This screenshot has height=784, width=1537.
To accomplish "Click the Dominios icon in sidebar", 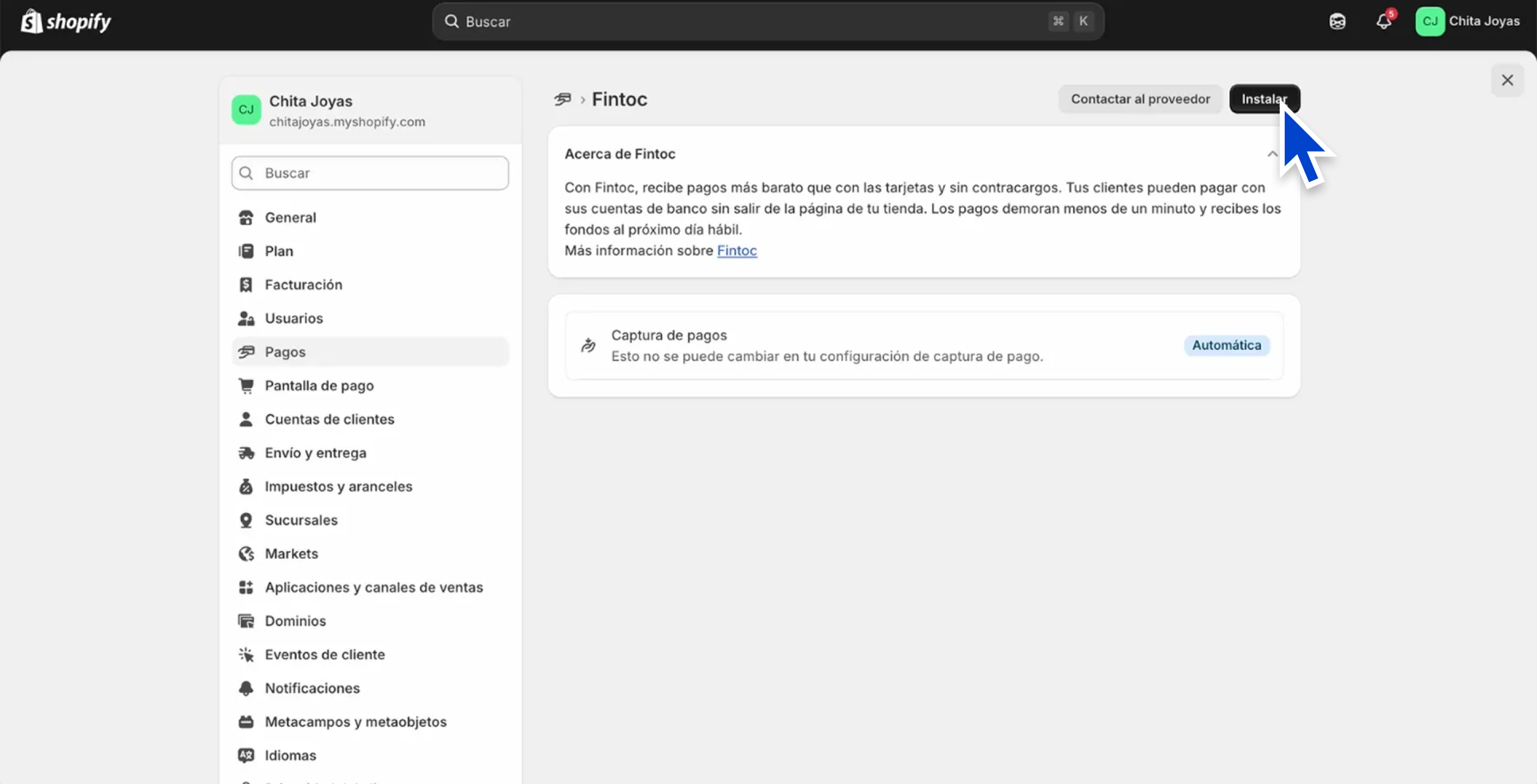I will [246, 621].
